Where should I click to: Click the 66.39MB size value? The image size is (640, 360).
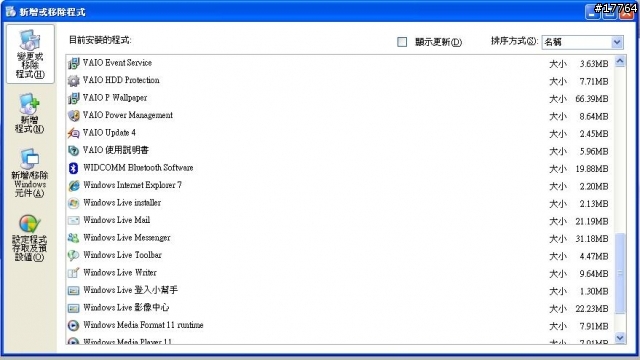pos(592,99)
